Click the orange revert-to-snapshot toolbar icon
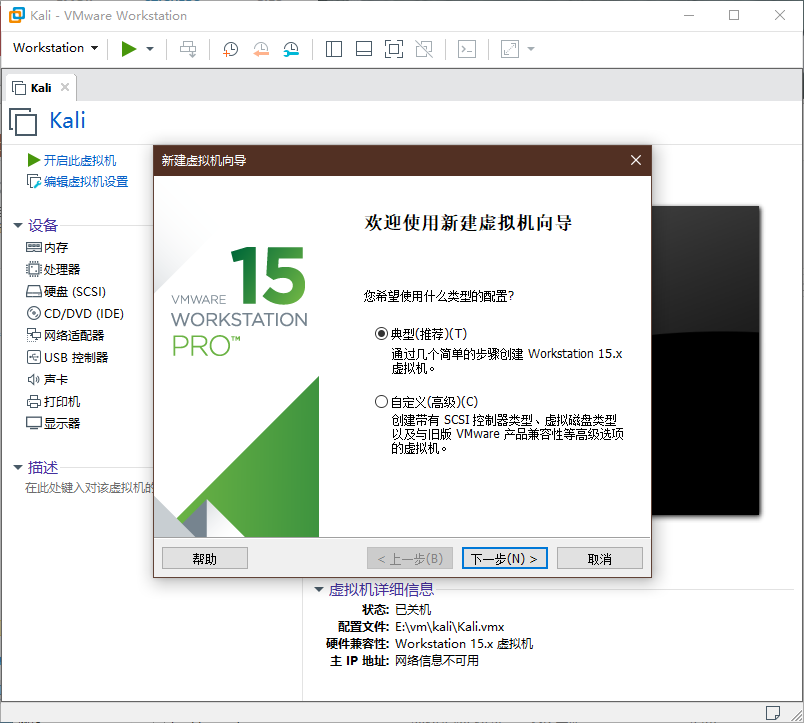The image size is (804, 723). tap(261, 49)
